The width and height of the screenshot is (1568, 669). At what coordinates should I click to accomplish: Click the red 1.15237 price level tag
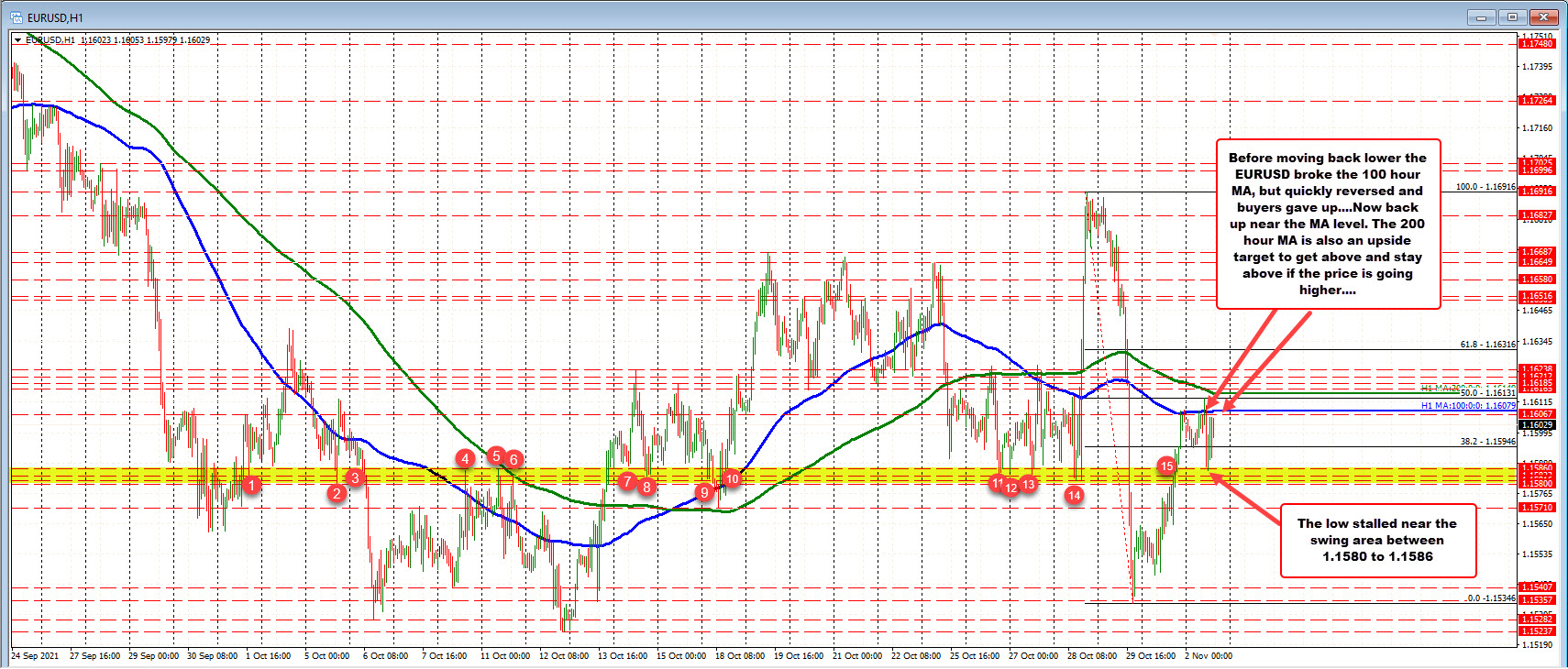(1537, 631)
